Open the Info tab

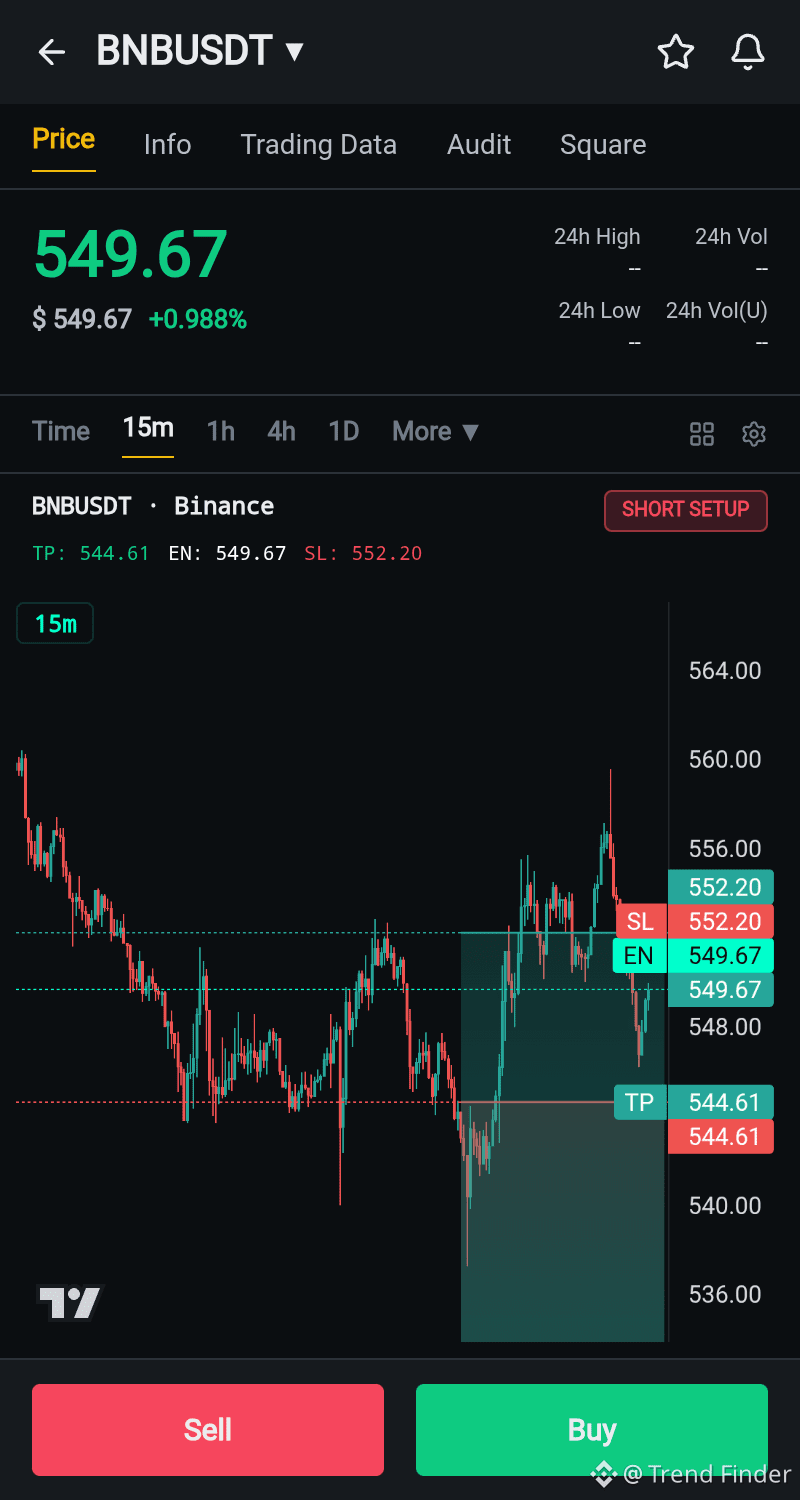(167, 145)
